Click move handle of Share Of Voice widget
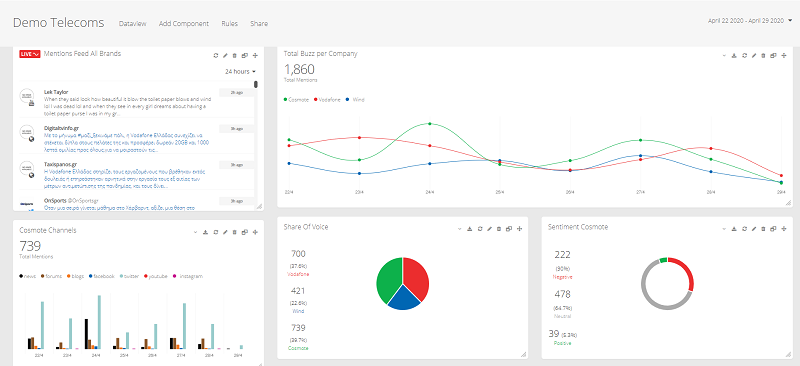Viewport: 800px width, 366px height. click(x=519, y=229)
